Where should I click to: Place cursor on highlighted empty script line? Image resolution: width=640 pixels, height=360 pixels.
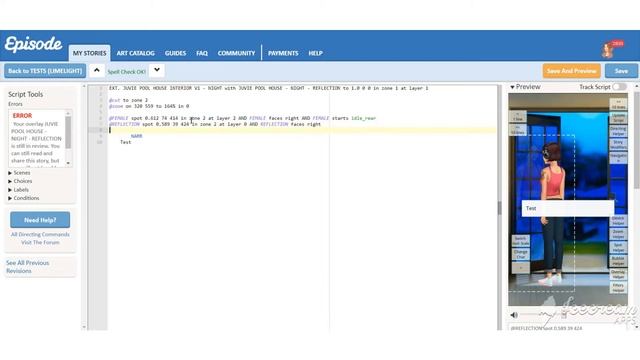pos(302,130)
